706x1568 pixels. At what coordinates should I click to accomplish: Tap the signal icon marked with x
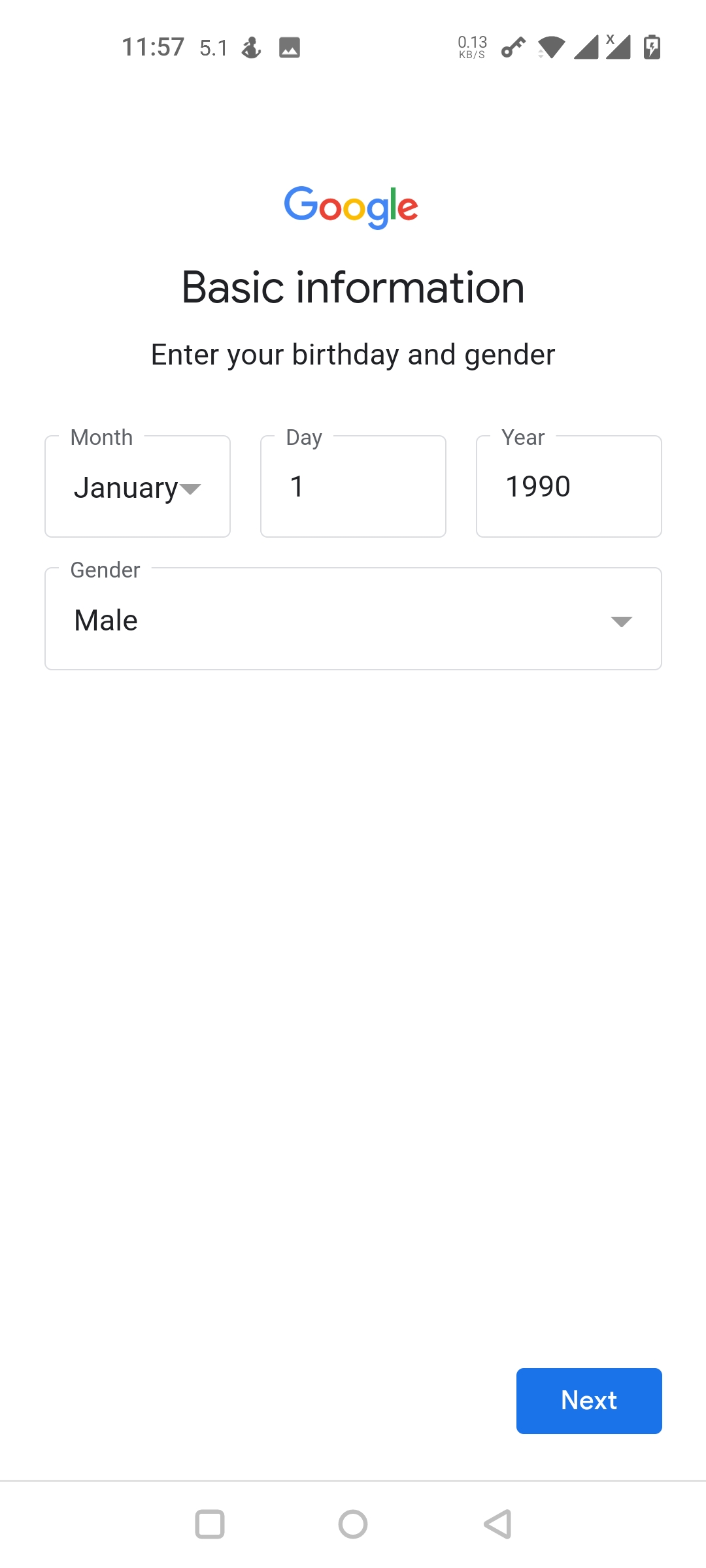coord(618,47)
